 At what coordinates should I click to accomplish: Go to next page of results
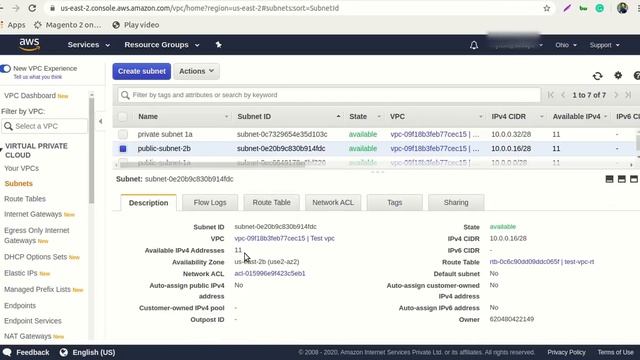point(616,95)
